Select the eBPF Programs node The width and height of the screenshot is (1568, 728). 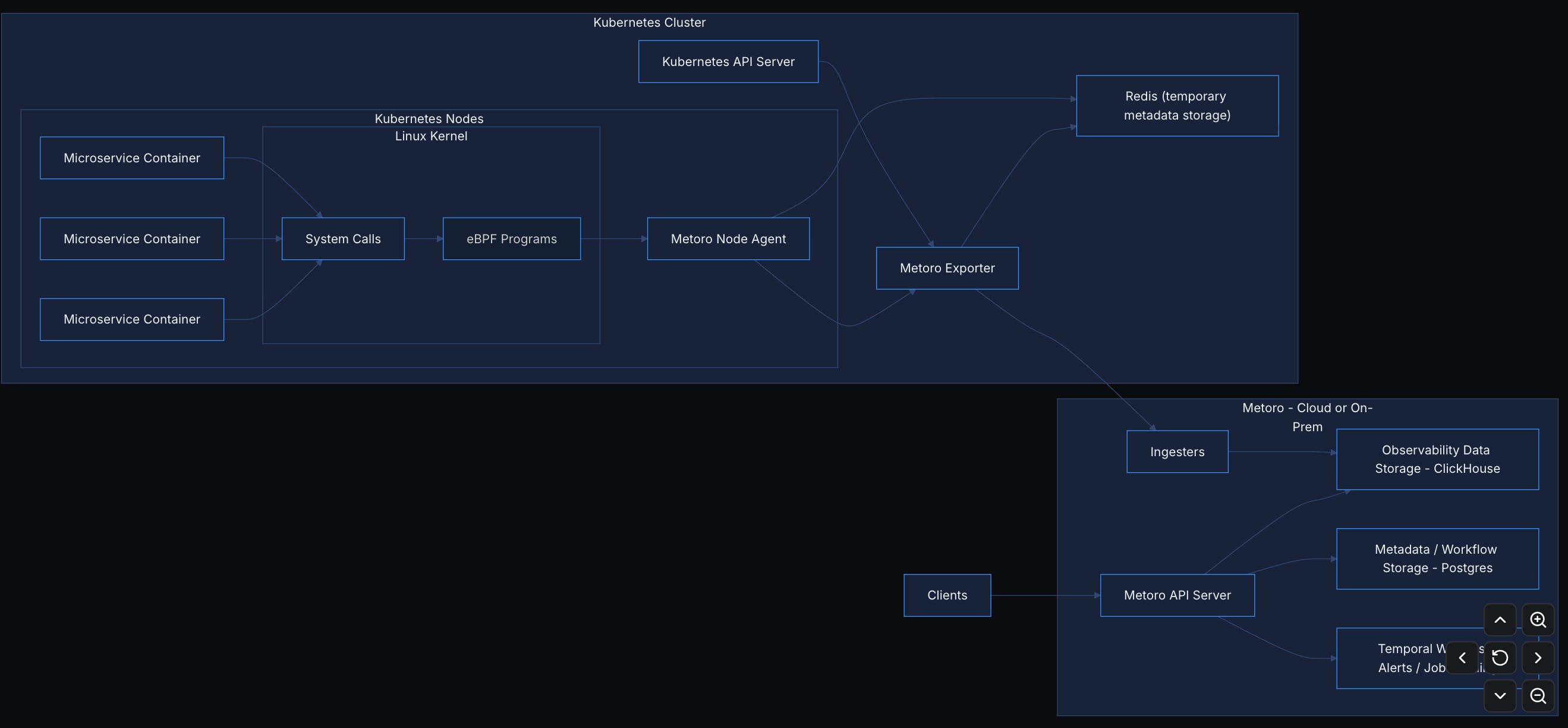coord(511,239)
